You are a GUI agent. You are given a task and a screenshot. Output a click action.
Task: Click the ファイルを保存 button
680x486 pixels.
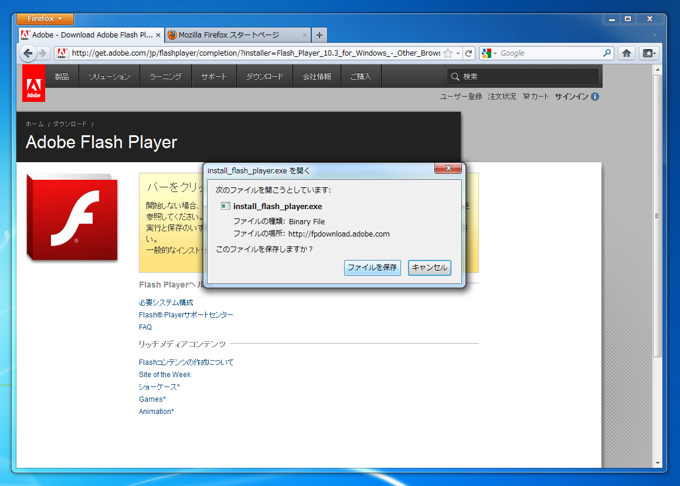pos(372,267)
